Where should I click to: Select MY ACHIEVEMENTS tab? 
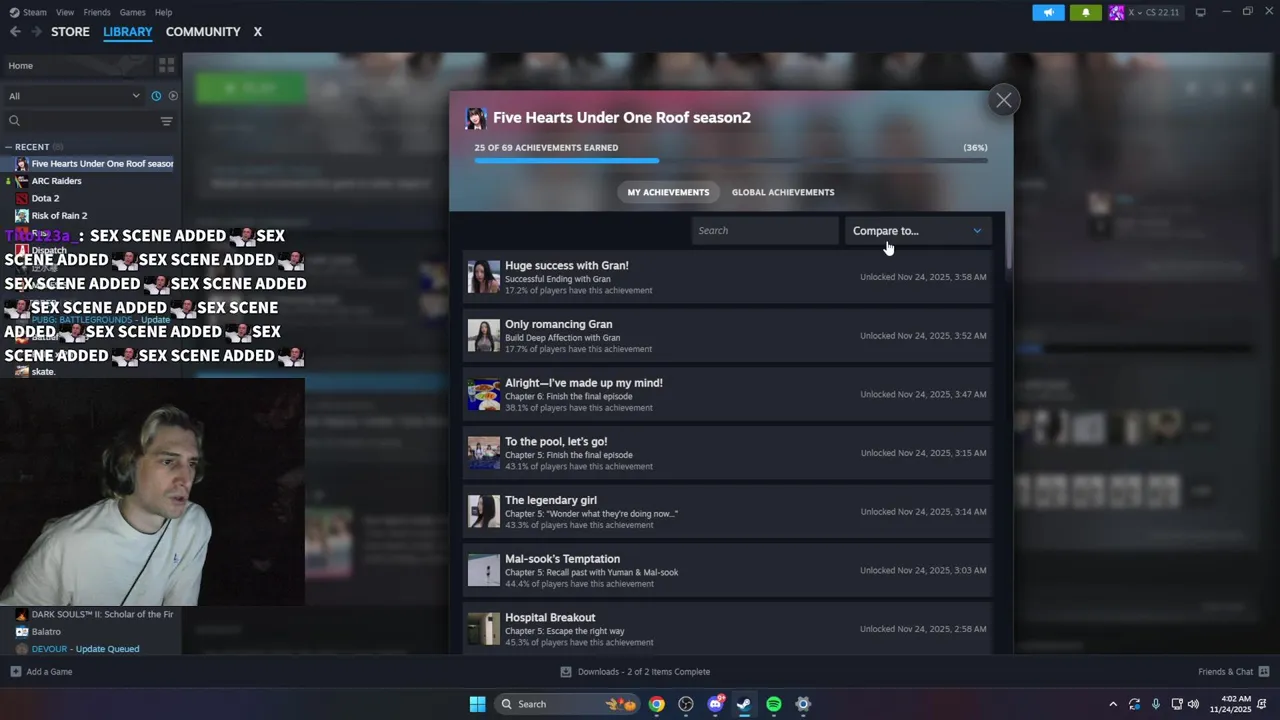pos(668,192)
